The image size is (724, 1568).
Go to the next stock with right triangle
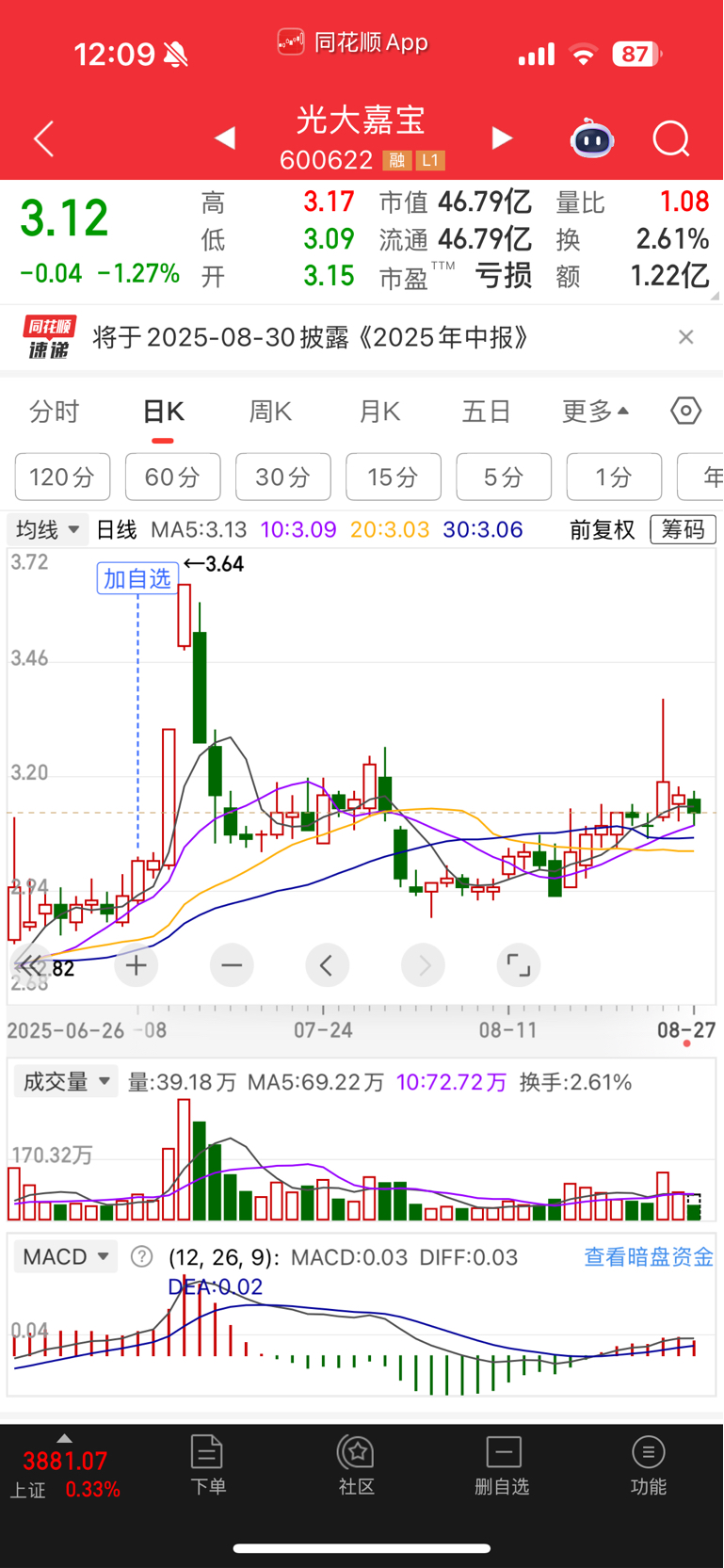503,138
